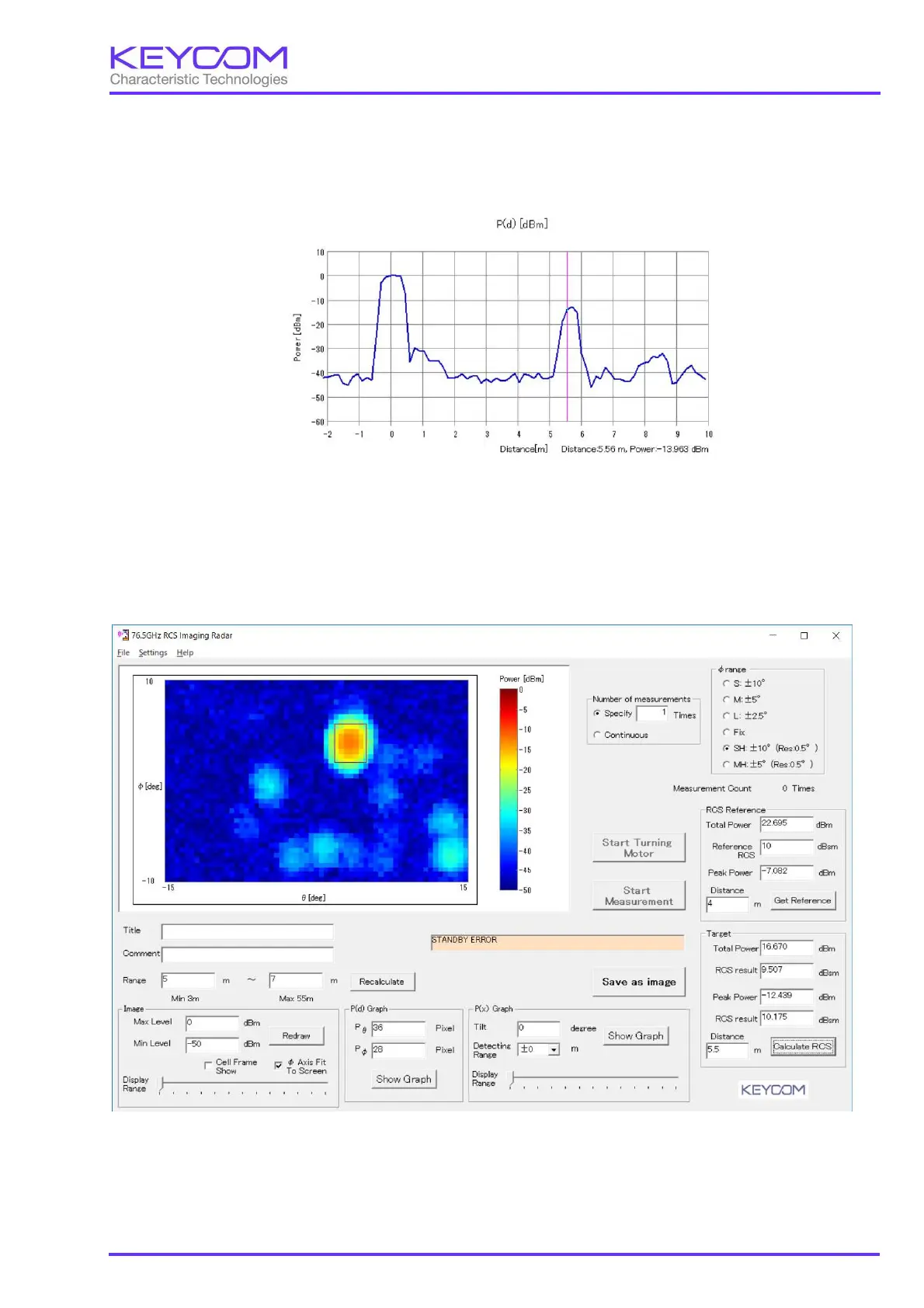Viewport: 924px width, 1308px height.
Task: Choose the S: ±10° phi range
Action: click(x=726, y=684)
